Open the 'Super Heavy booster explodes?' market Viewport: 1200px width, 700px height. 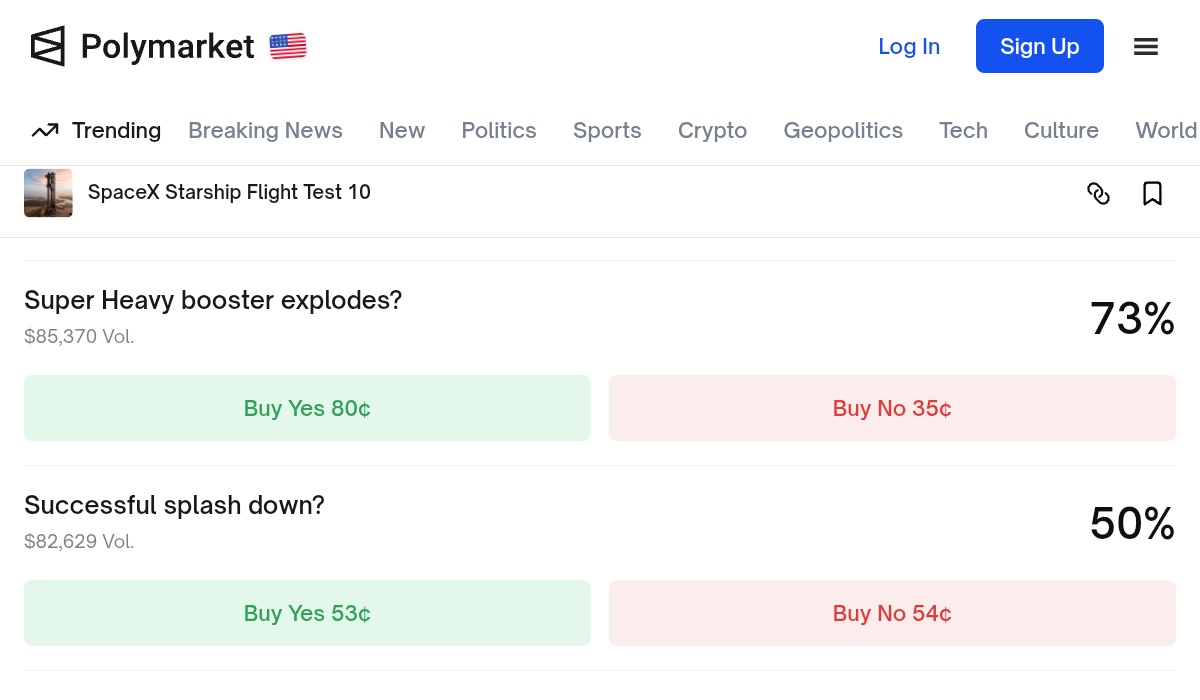click(x=213, y=300)
